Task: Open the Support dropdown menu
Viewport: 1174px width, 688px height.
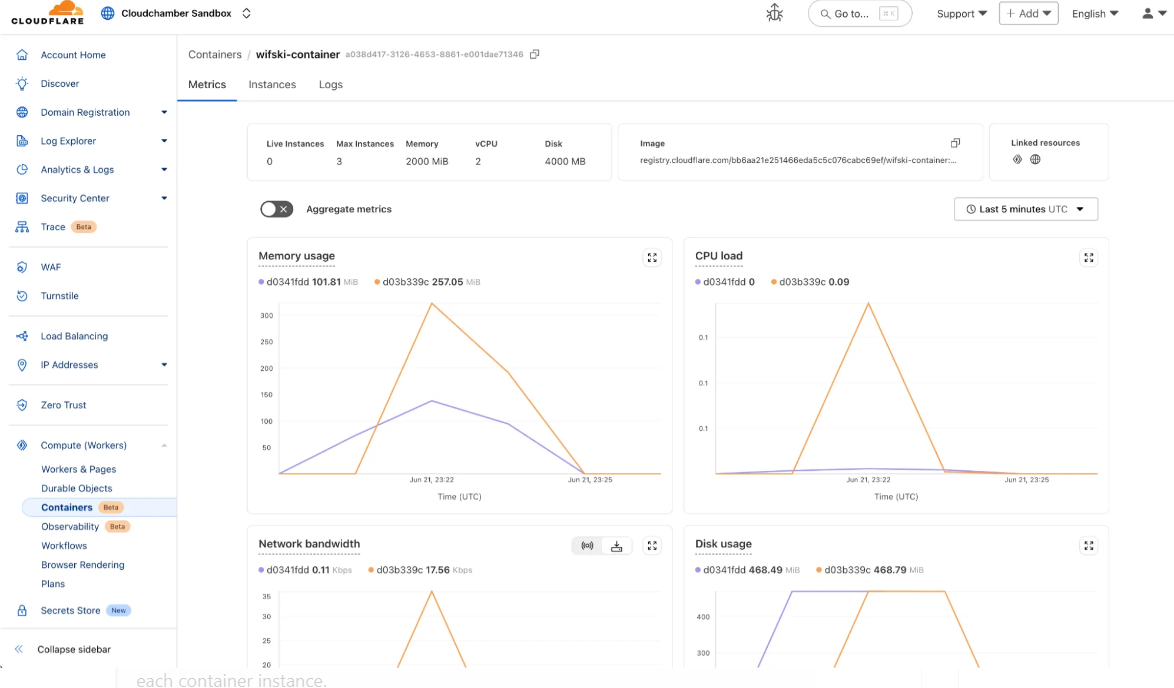Action: click(x=961, y=13)
